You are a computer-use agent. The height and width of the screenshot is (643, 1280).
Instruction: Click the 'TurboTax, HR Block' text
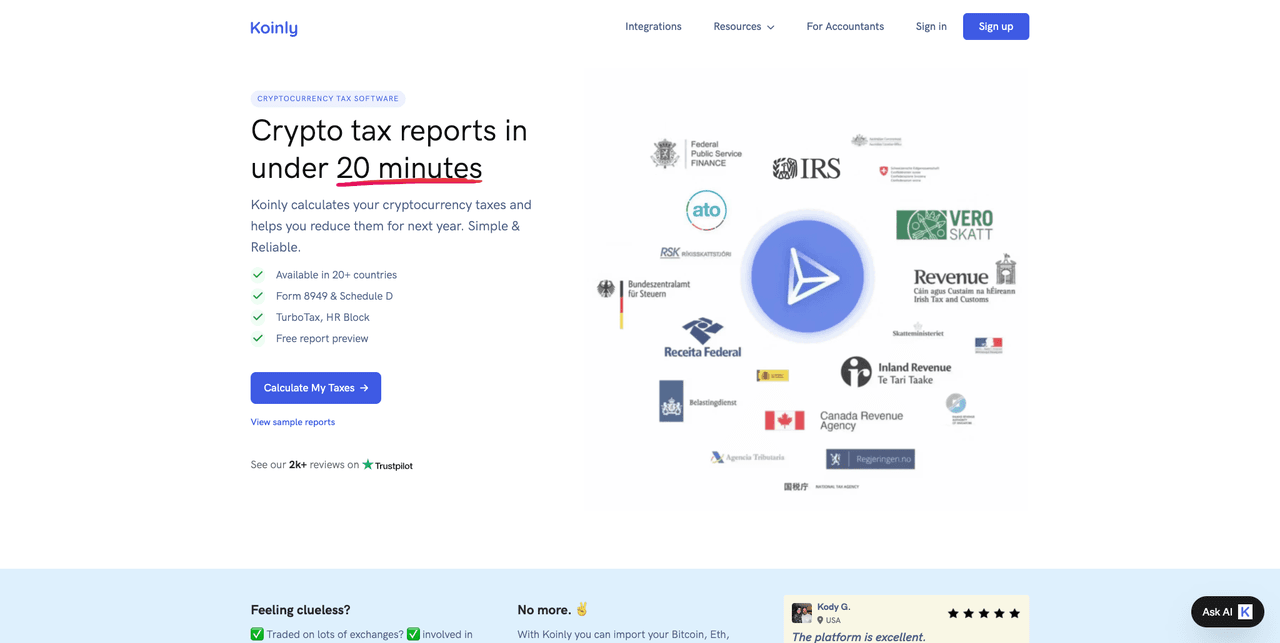pos(323,317)
